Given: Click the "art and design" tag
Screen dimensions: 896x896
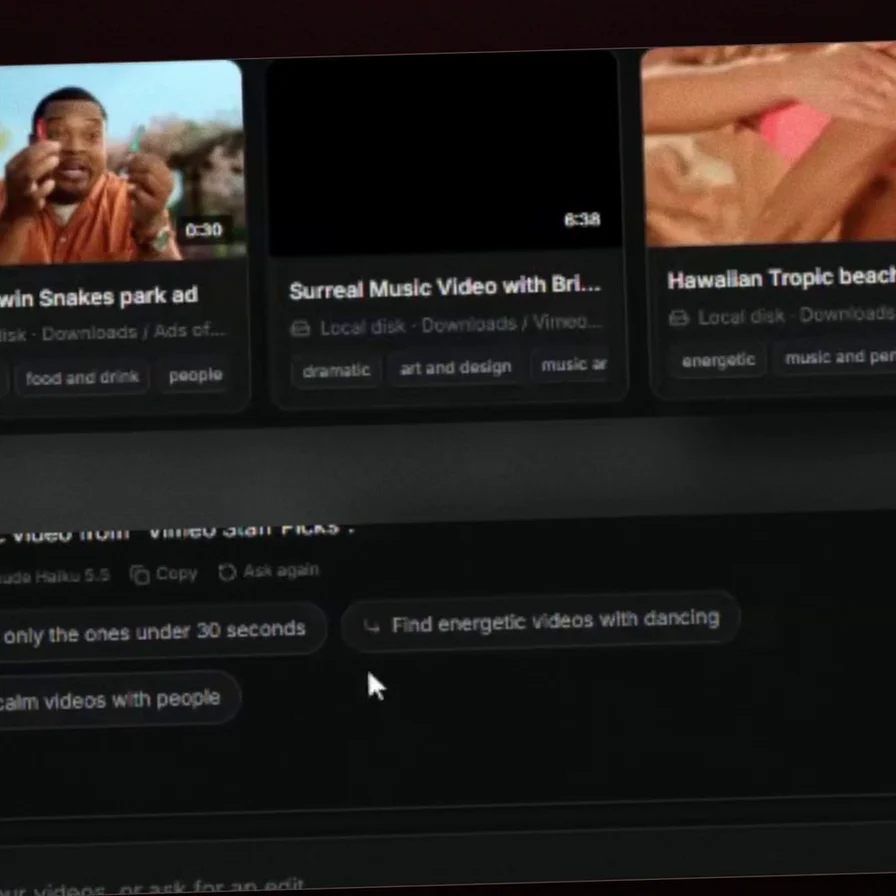Looking at the screenshot, I should click(x=455, y=367).
